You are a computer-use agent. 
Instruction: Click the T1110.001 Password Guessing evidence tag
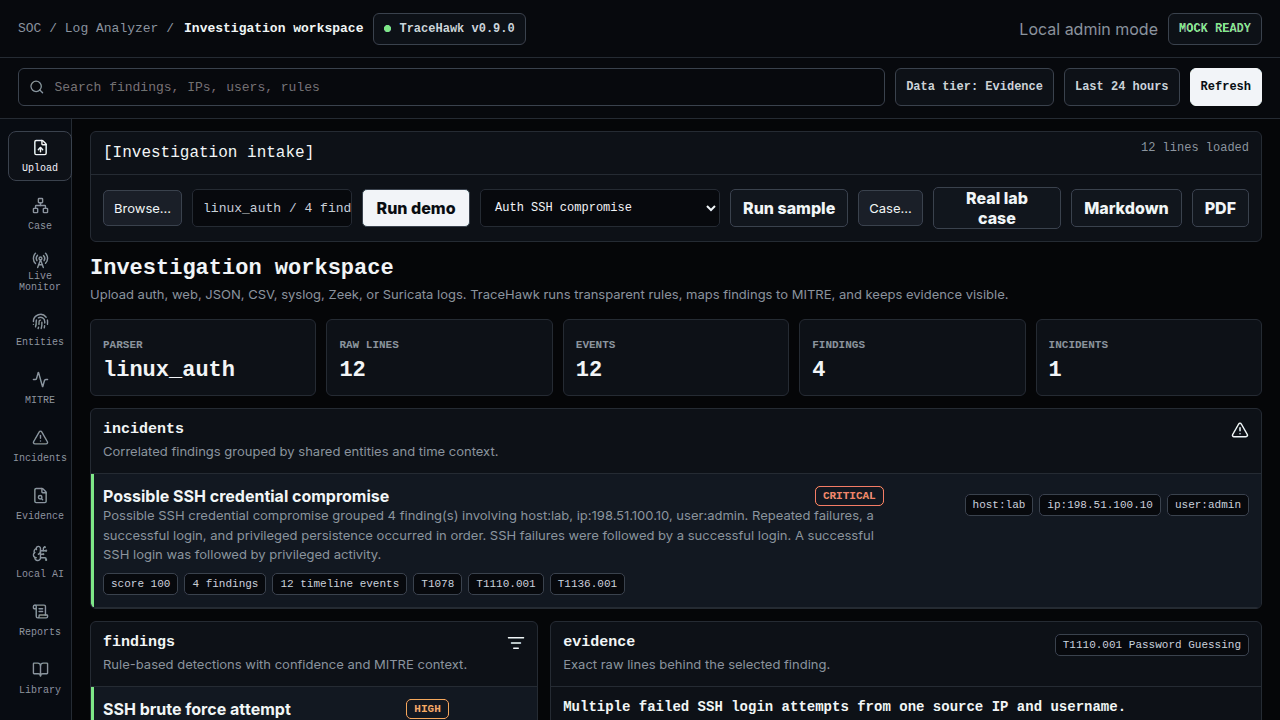click(1152, 645)
